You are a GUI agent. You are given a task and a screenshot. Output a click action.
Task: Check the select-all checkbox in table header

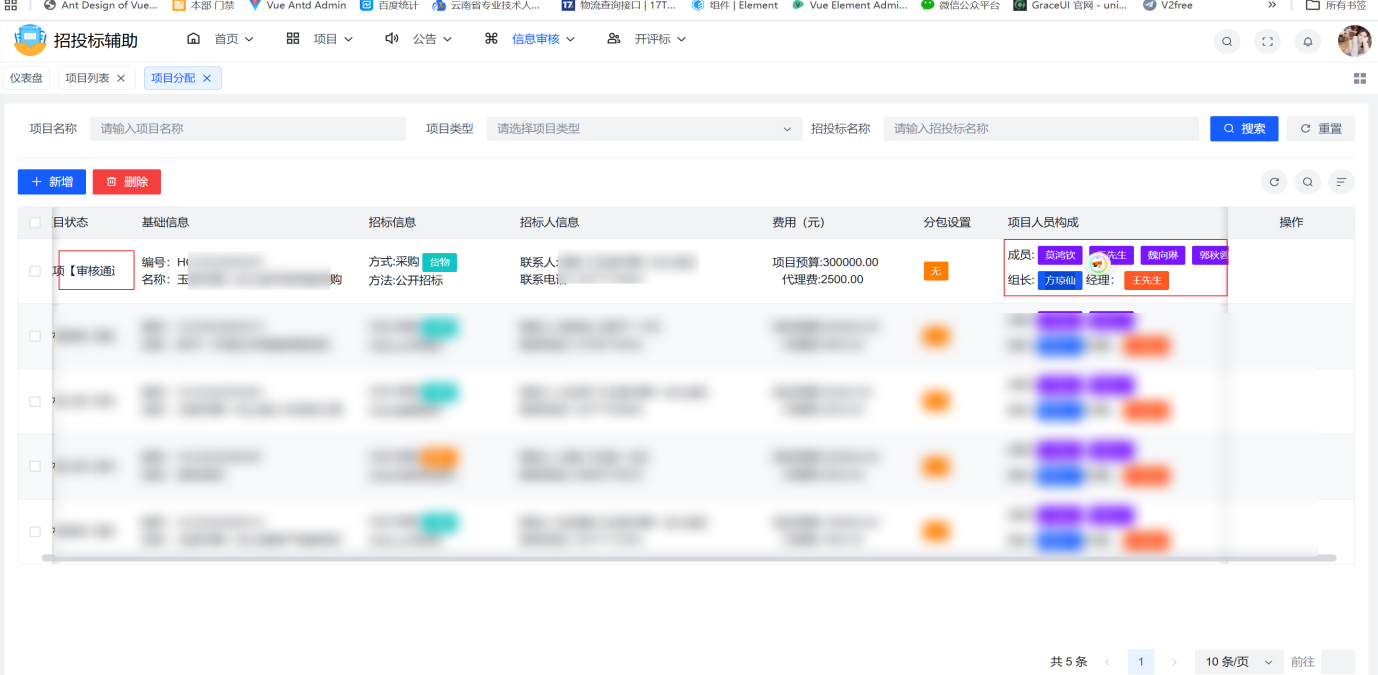tap(35, 222)
